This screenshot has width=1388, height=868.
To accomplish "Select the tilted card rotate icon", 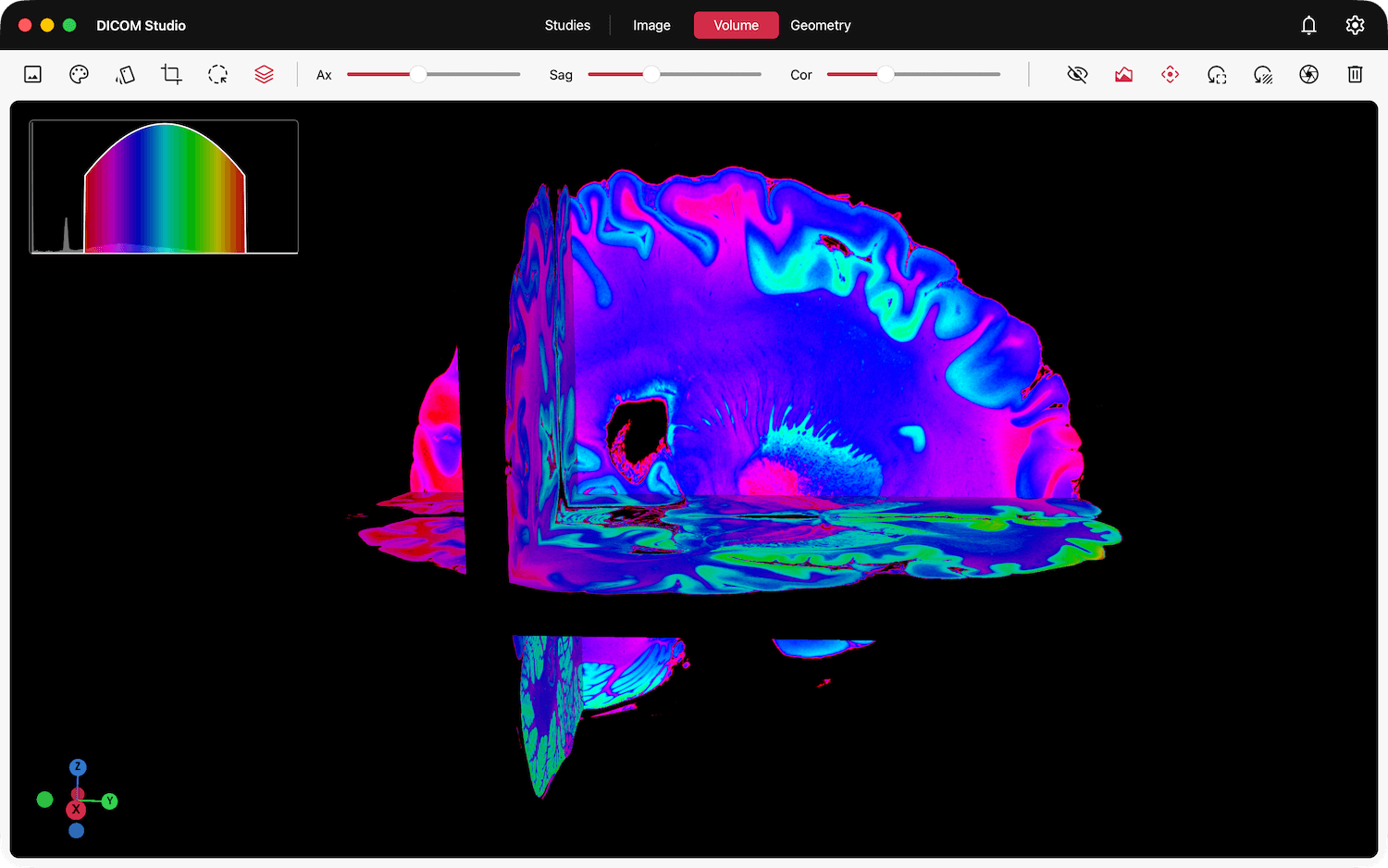I will click(125, 75).
